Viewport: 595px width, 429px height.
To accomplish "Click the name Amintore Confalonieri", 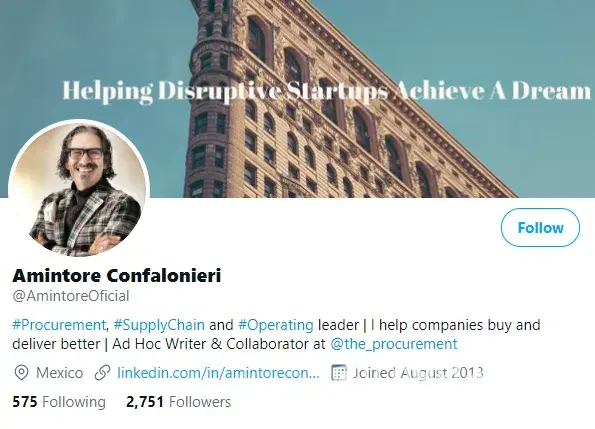I will [x=116, y=275].
